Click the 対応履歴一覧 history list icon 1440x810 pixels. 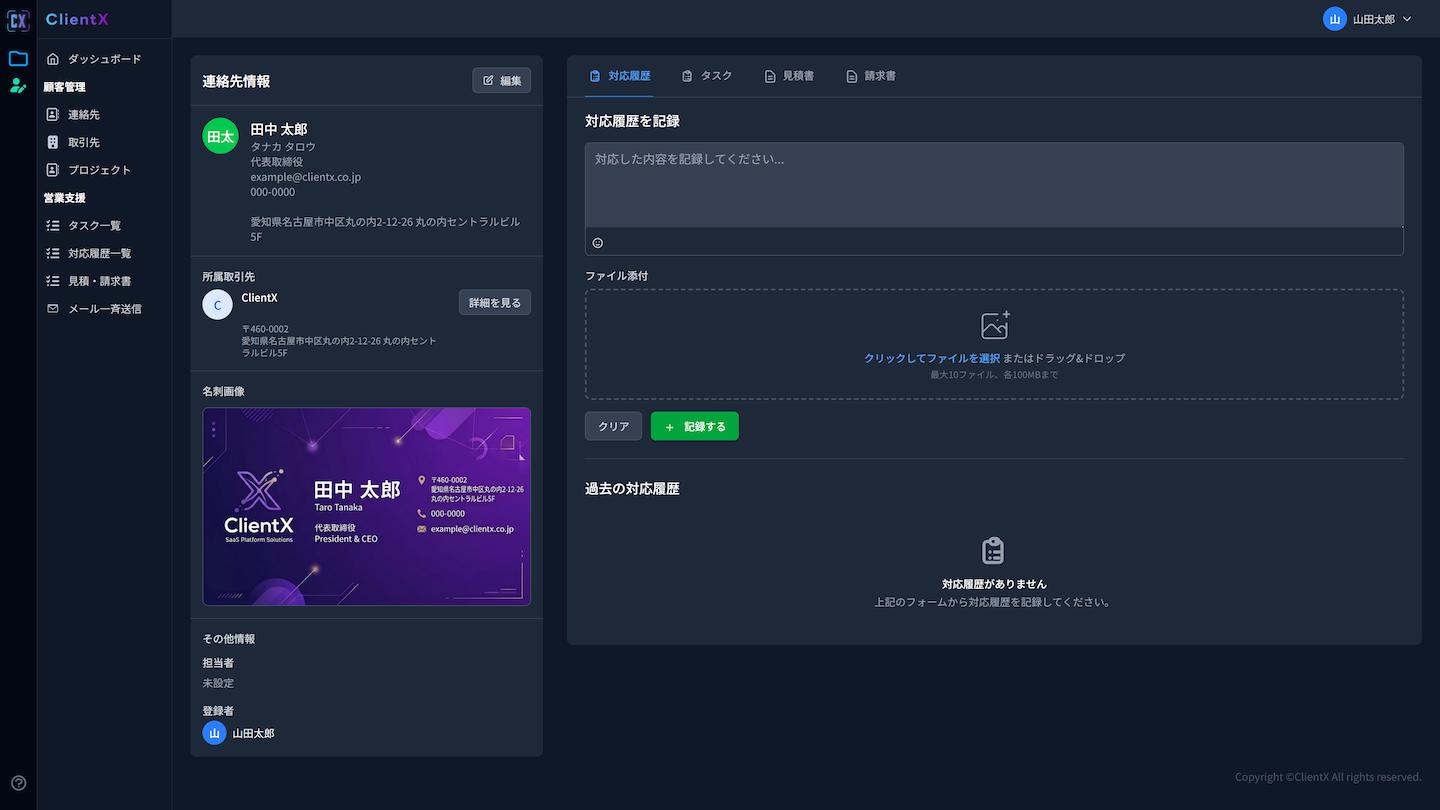click(x=51, y=253)
